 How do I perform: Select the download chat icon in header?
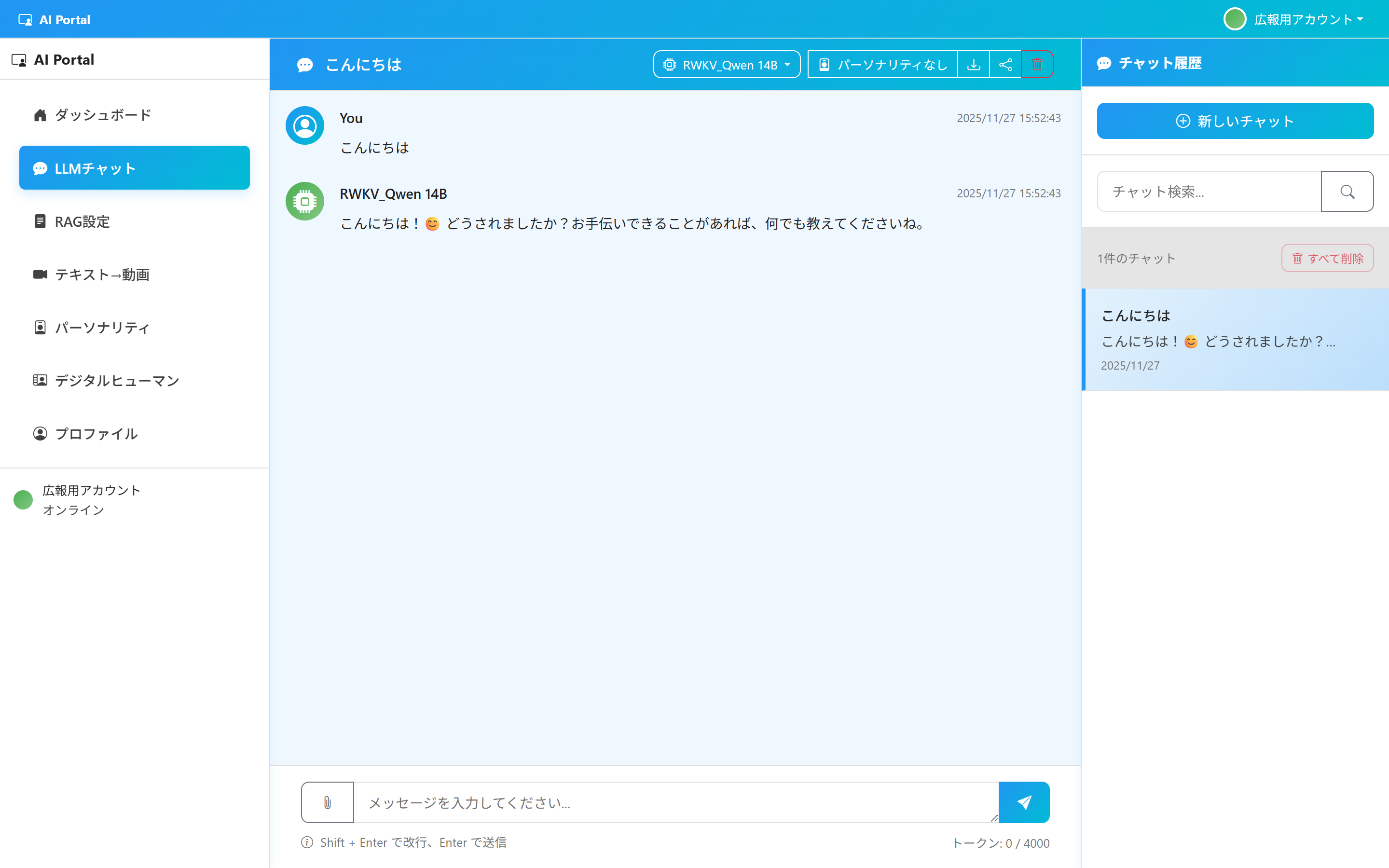click(x=974, y=64)
